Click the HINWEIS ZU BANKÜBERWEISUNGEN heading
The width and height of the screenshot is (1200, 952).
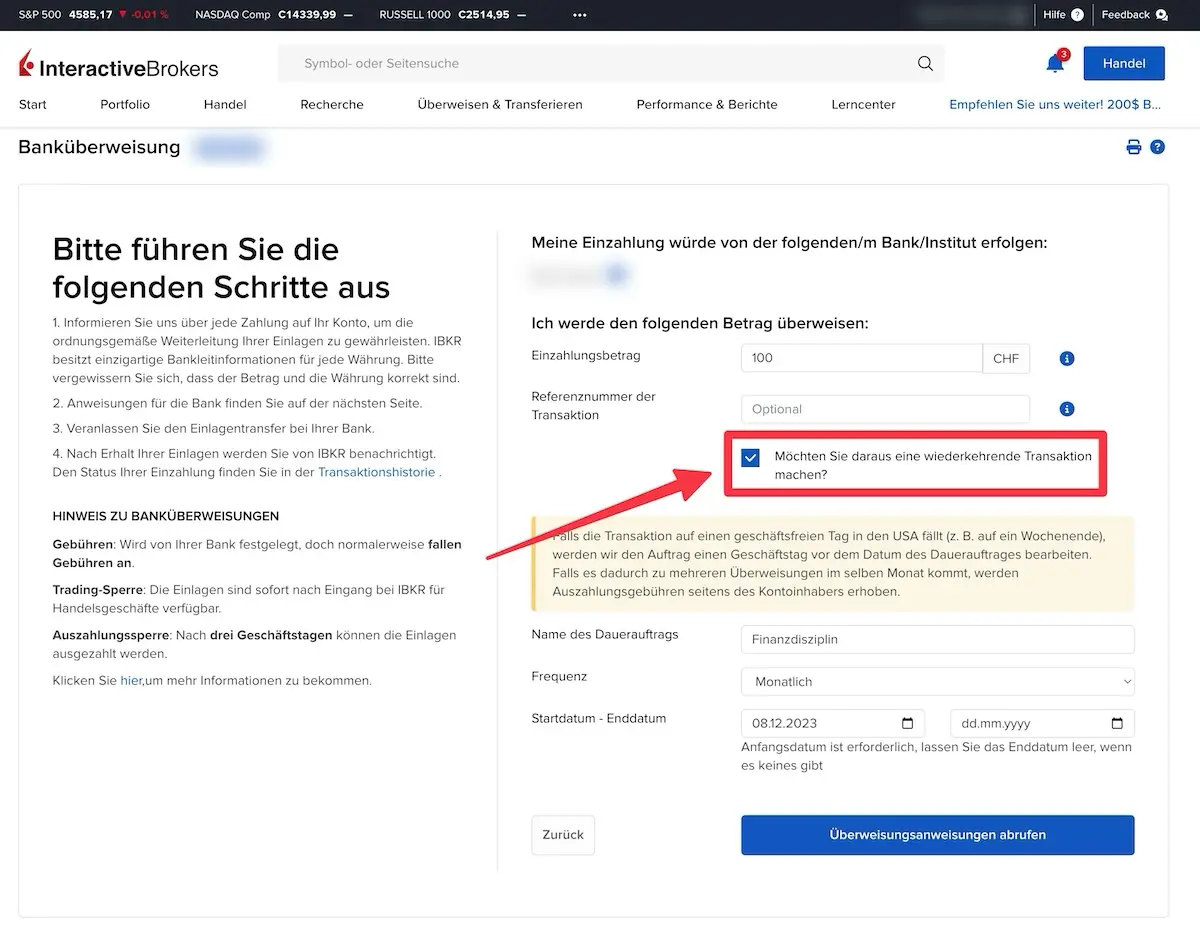(x=166, y=516)
